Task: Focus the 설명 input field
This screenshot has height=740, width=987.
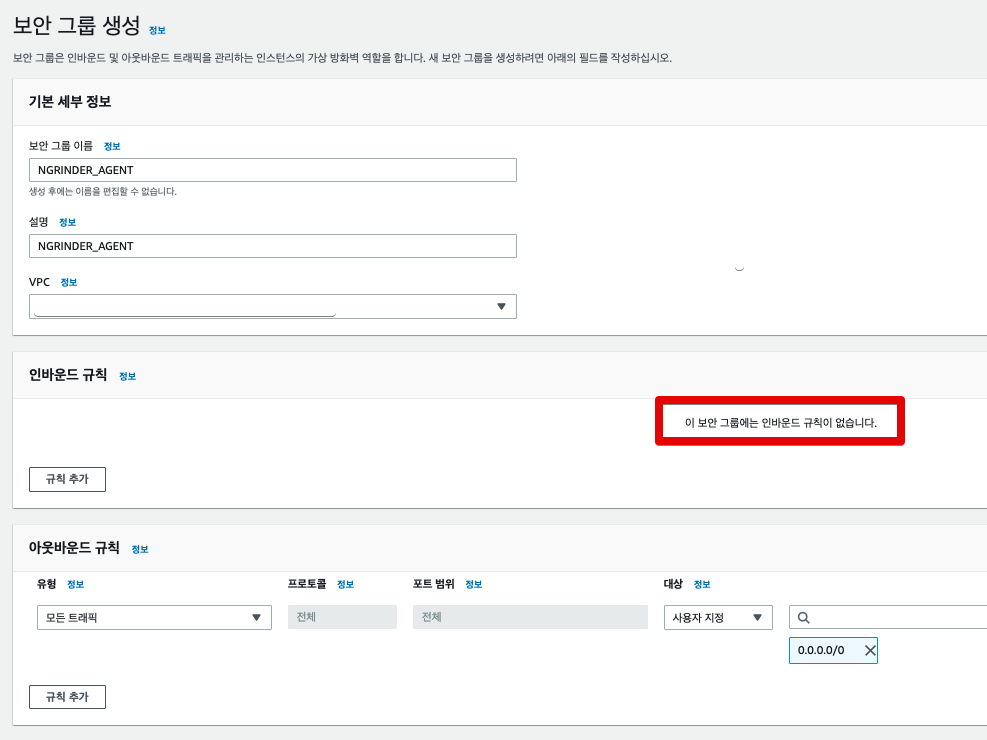Action: pyautogui.click(x=273, y=246)
